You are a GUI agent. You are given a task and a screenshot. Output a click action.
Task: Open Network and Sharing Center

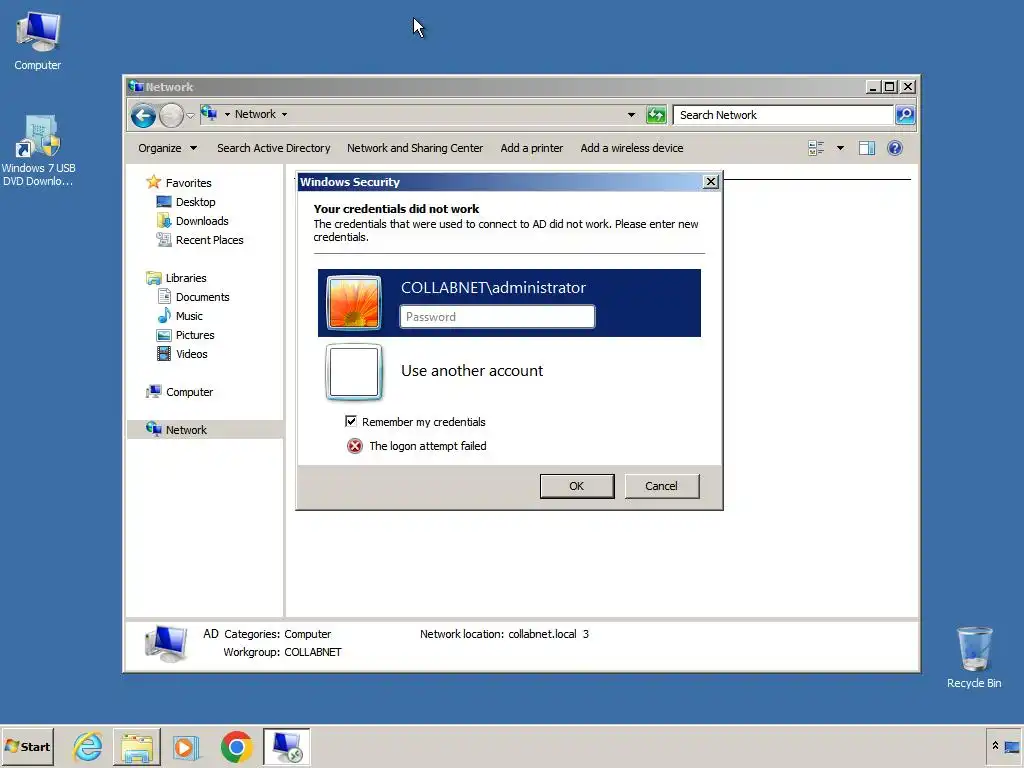pyautogui.click(x=415, y=148)
